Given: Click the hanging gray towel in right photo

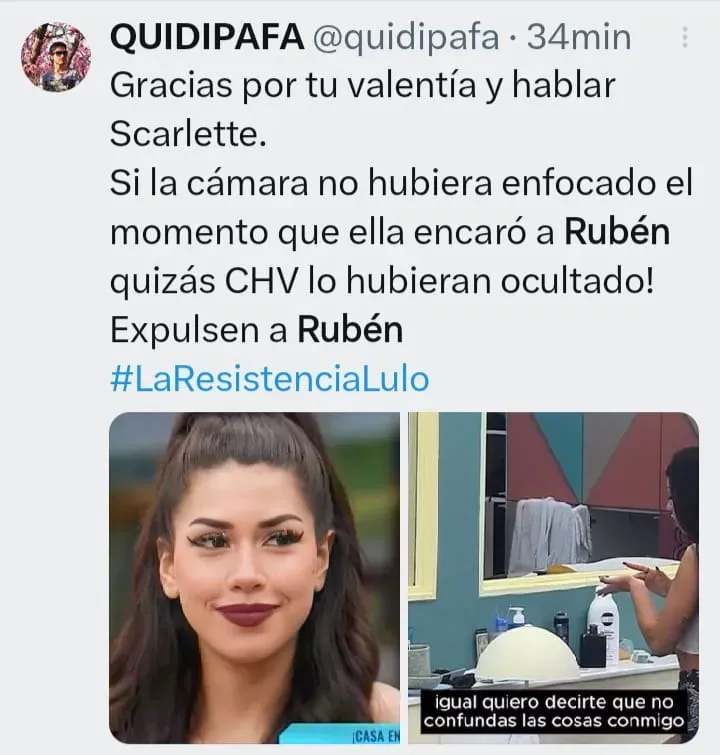Looking at the screenshot, I should pos(550,536).
